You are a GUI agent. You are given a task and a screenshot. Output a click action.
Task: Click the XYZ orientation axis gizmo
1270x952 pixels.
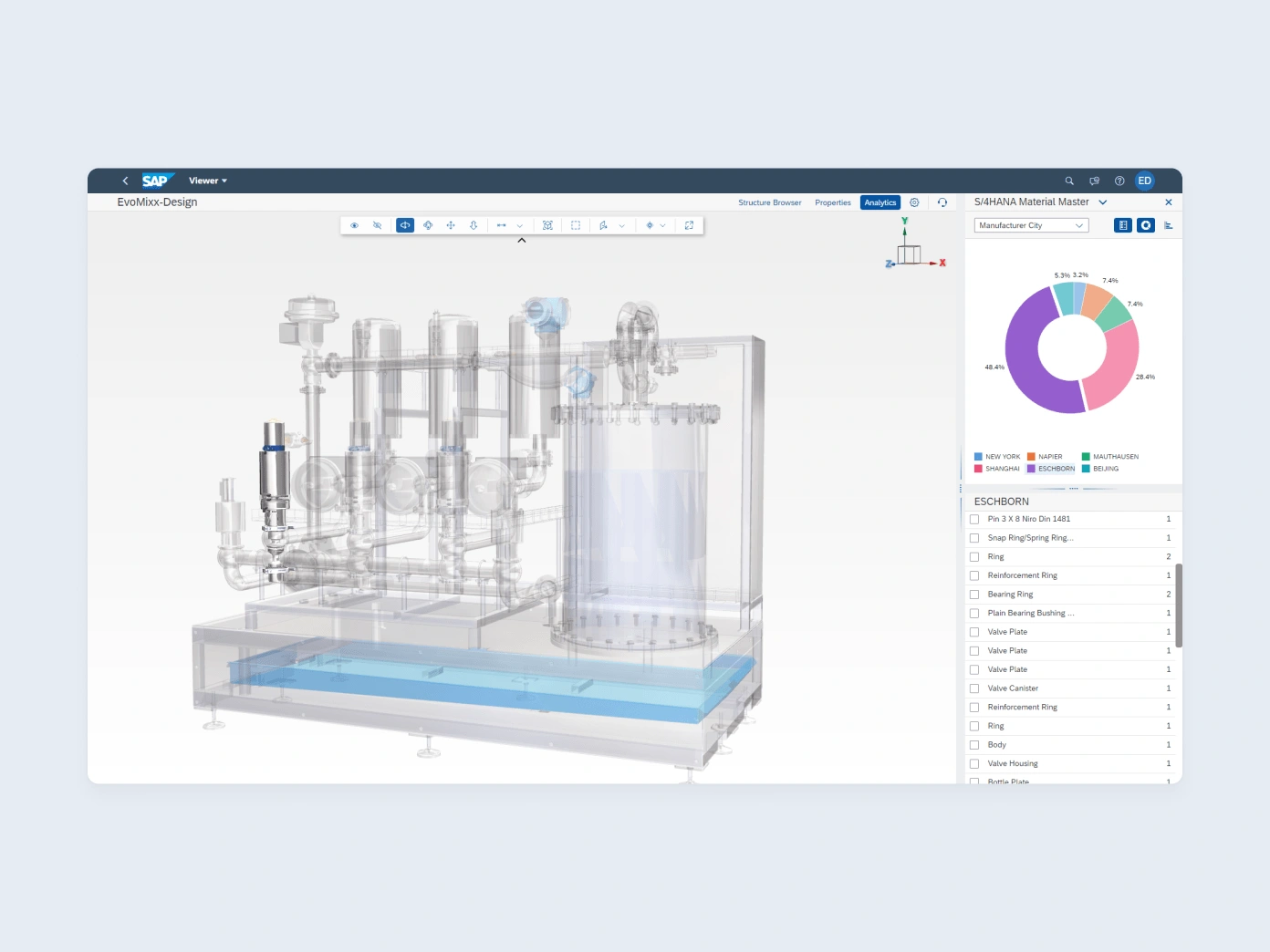click(x=914, y=243)
